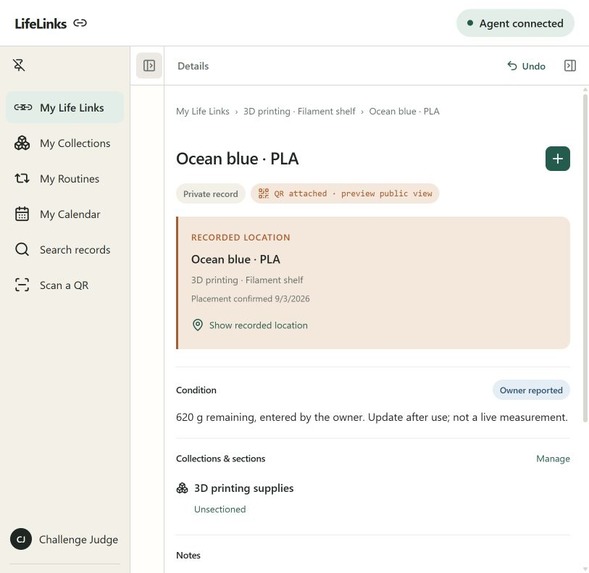
Task: Click the 620 g remaining condition text
Action: (372, 417)
